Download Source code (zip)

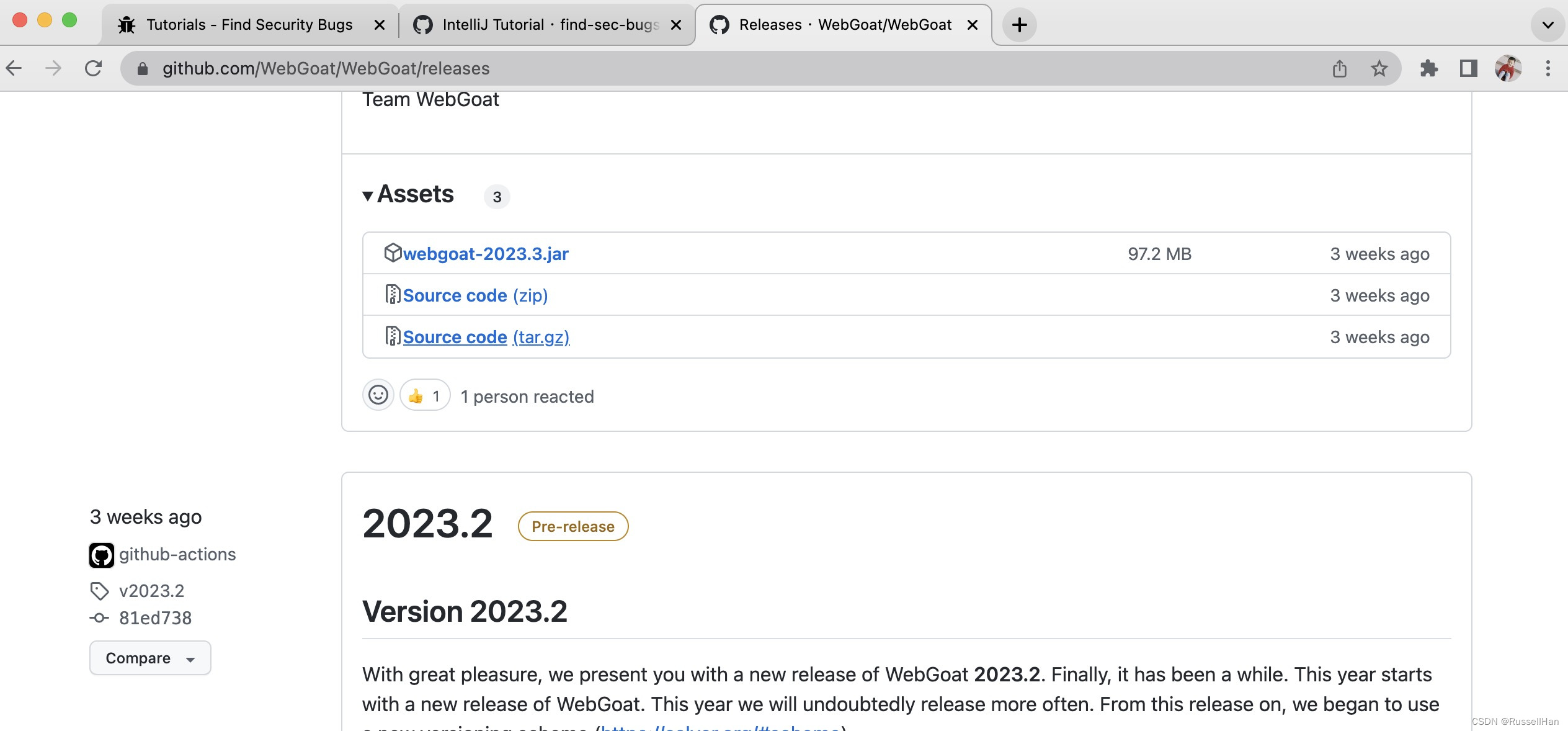point(475,295)
